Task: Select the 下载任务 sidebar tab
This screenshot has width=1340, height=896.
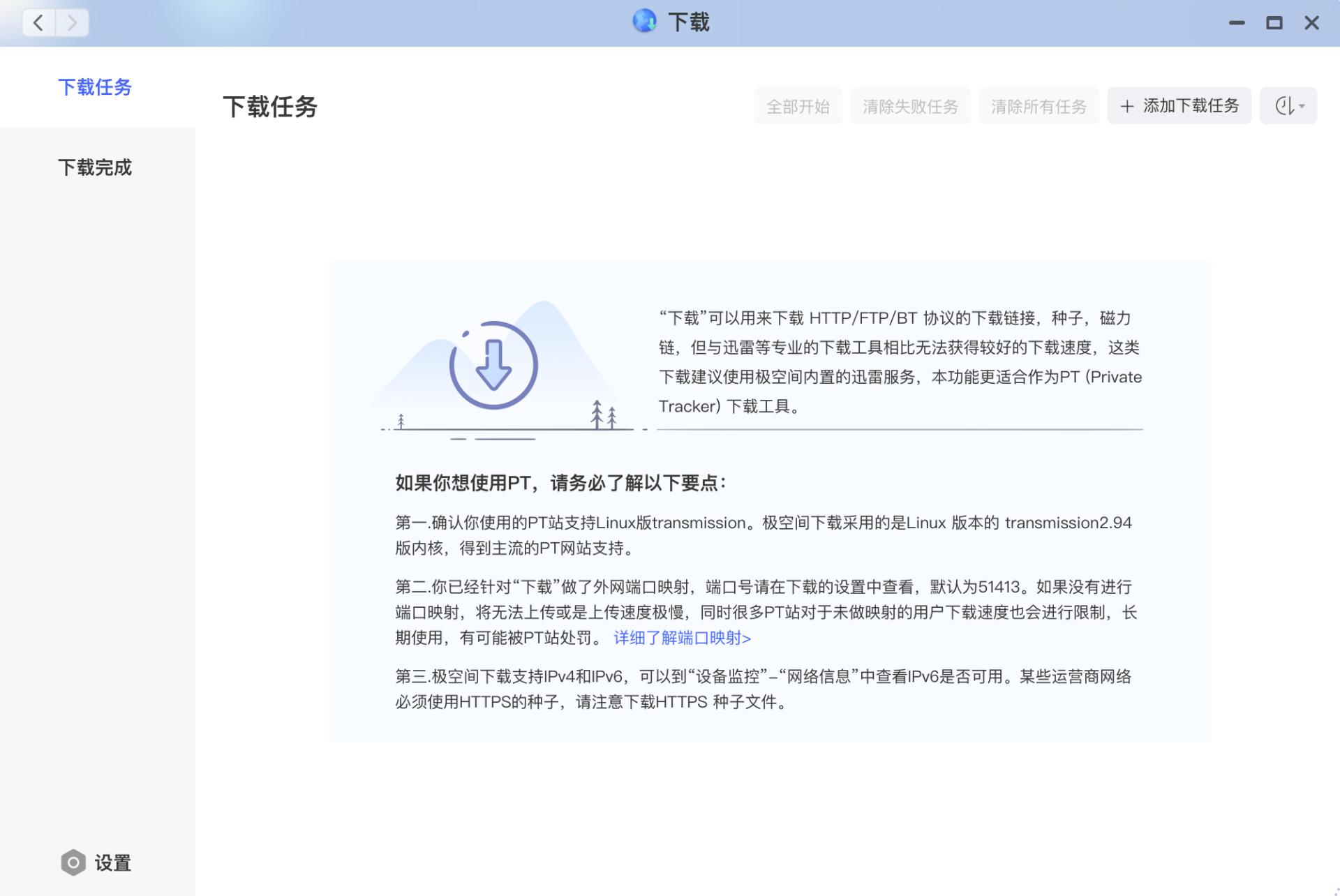Action: [95, 87]
